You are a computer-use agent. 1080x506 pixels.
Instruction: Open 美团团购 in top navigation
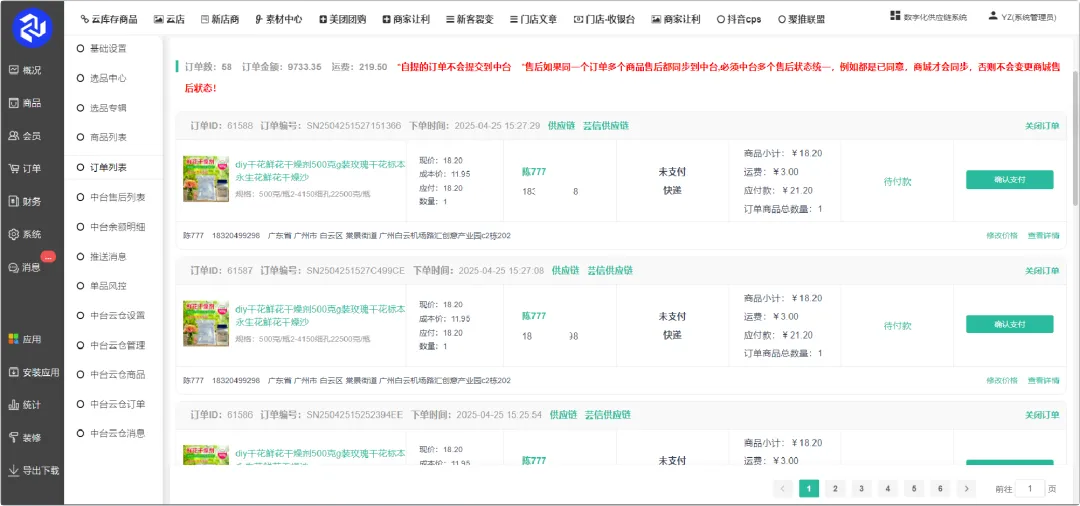point(342,19)
